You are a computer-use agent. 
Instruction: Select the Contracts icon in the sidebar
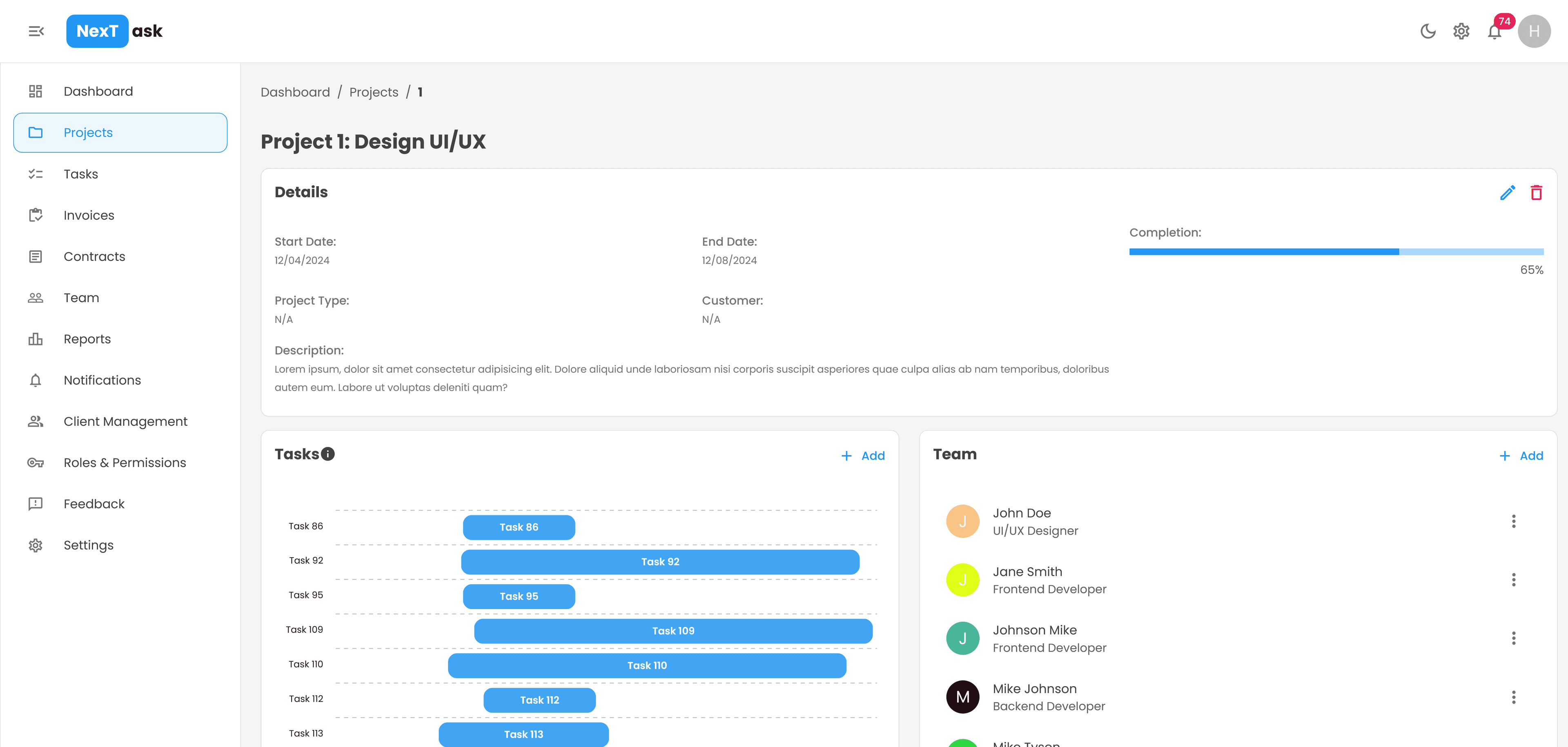(x=35, y=256)
